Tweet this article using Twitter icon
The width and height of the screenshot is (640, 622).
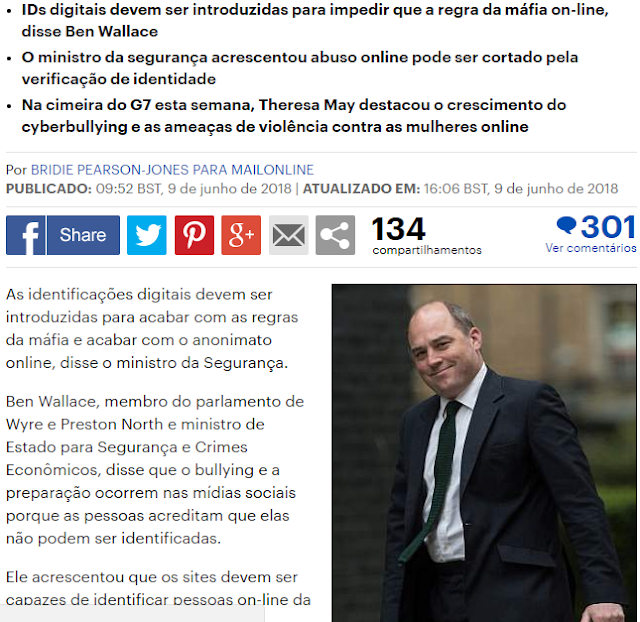point(147,235)
